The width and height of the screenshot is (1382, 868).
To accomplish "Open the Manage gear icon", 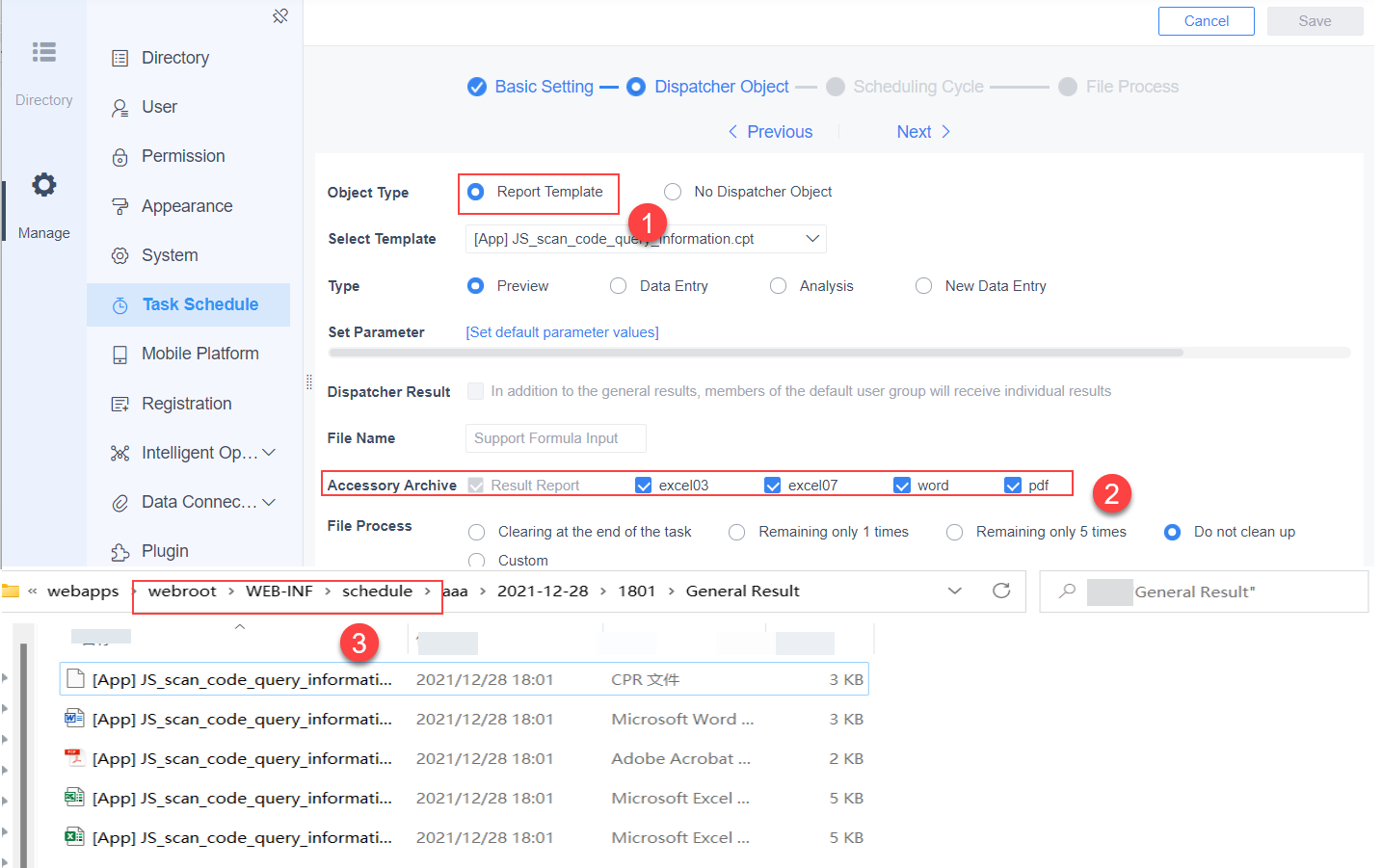I will tap(43, 184).
